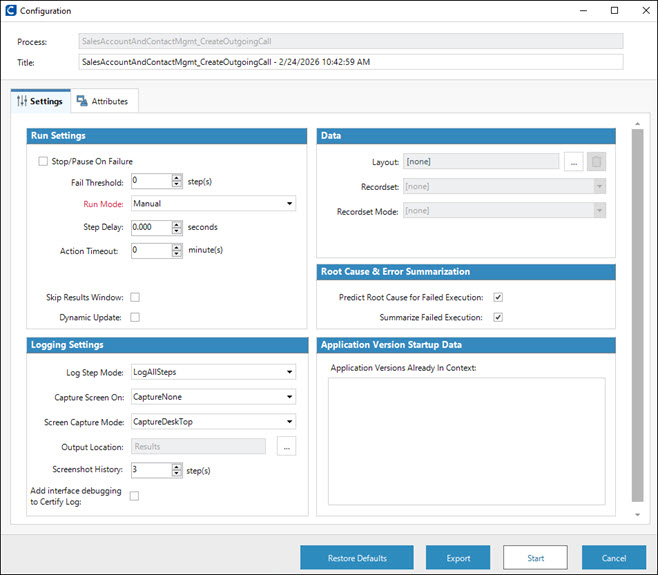Click the Configuration window app icon

click(10, 11)
